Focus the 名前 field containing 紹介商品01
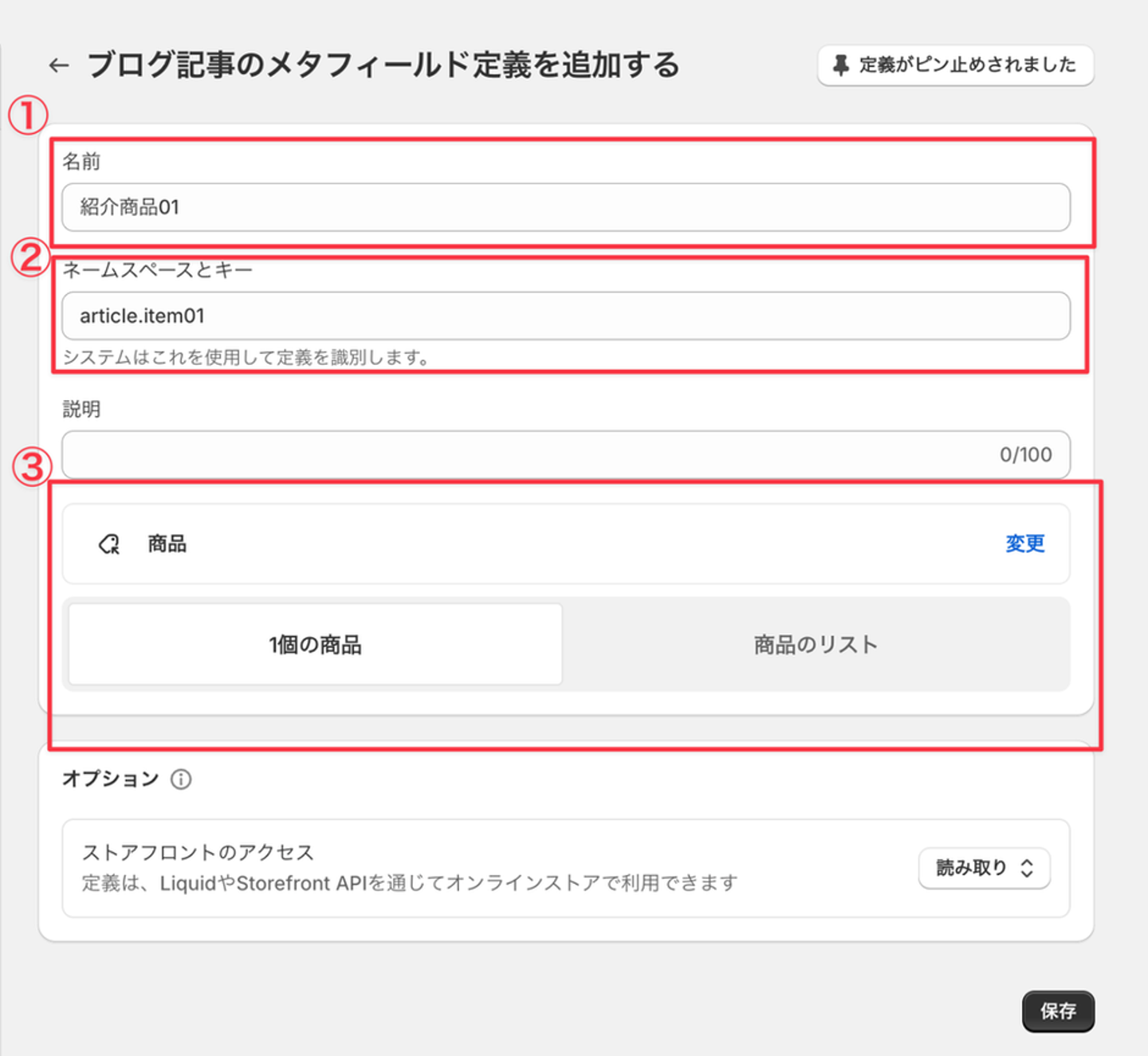 [565, 208]
